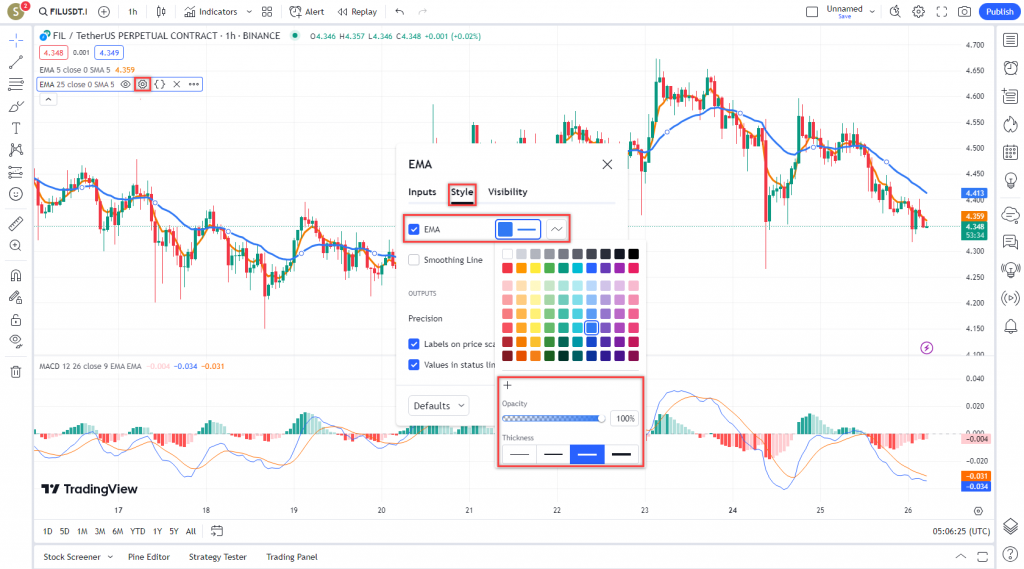The image size is (1024, 569).
Task: Uncheck Labels on price scale
Action: tap(413, 344)
